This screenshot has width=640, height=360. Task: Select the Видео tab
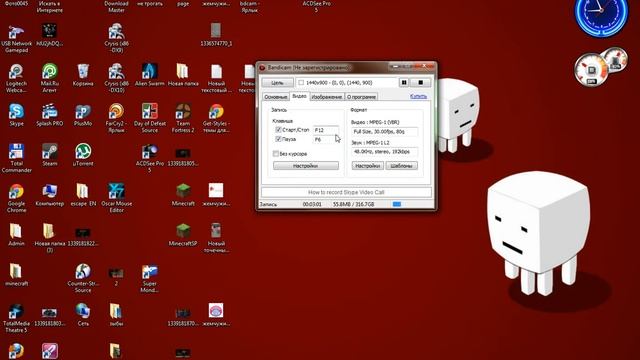coord(300,96)
